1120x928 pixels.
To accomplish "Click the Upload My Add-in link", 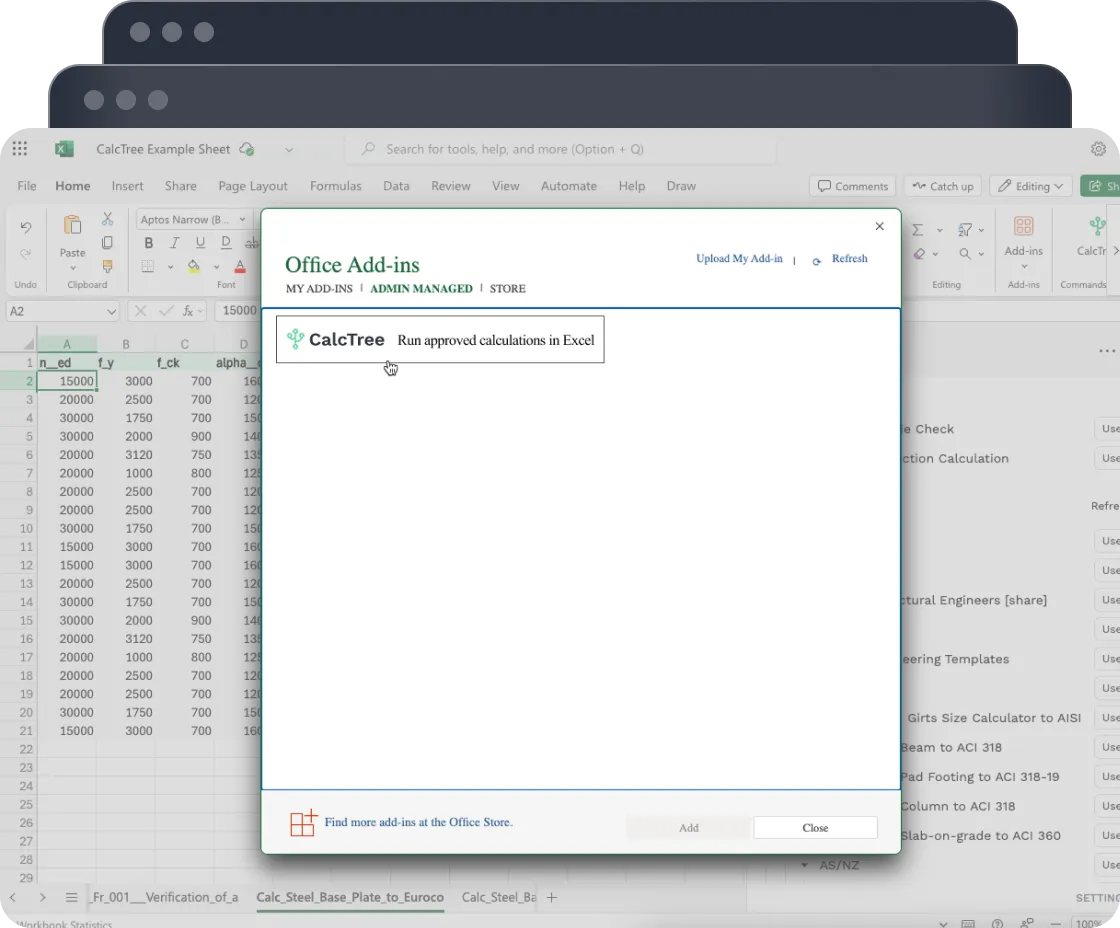I will click(739, 259).
